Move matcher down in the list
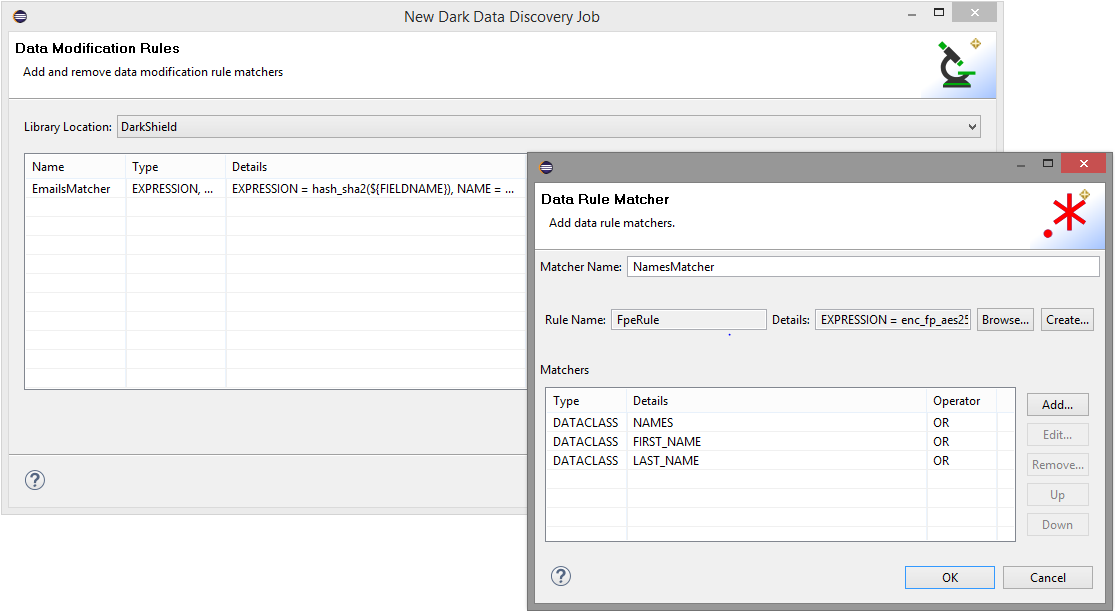 (x=1057, y=524)
